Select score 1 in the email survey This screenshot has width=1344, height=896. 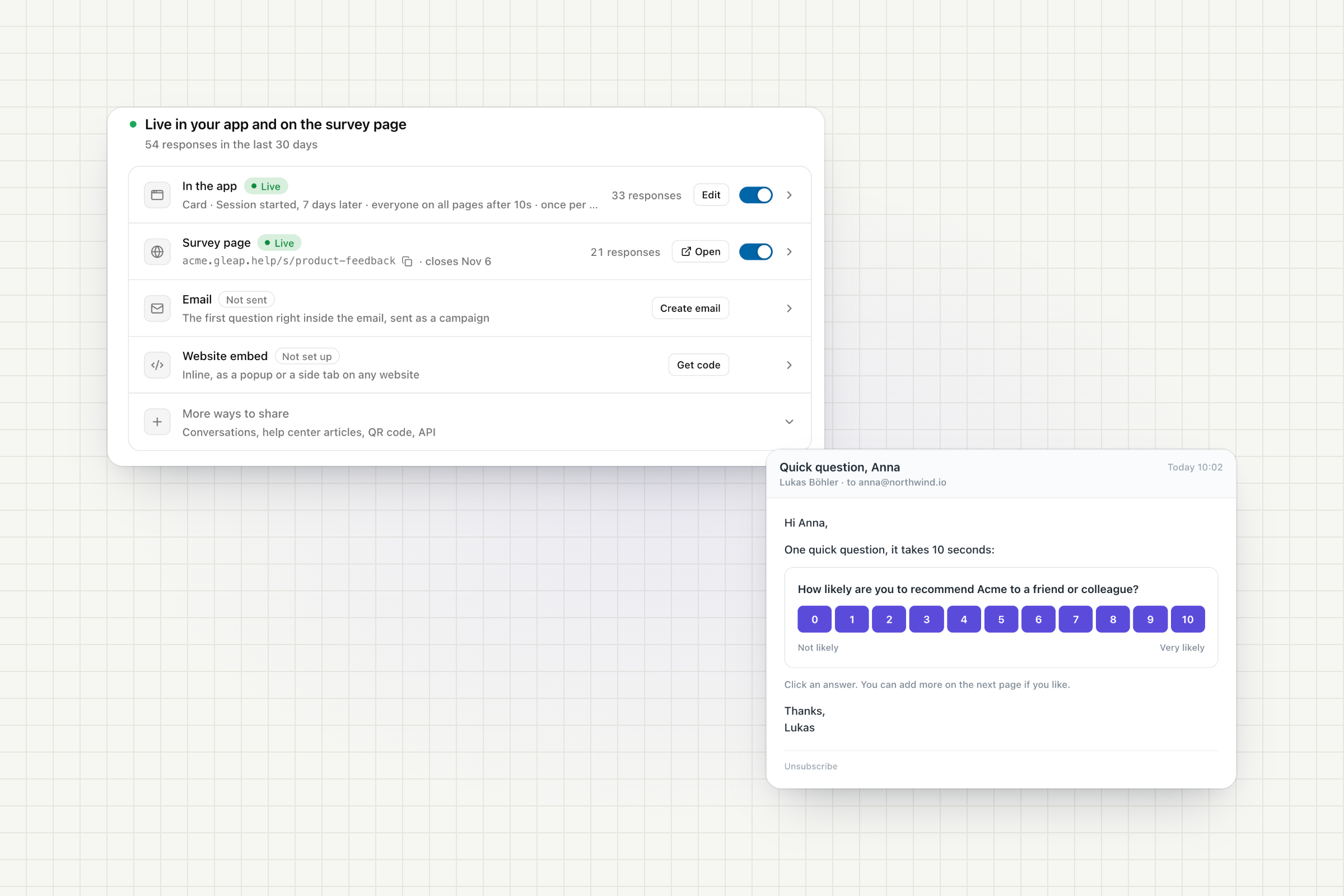[x=851, y=619]
